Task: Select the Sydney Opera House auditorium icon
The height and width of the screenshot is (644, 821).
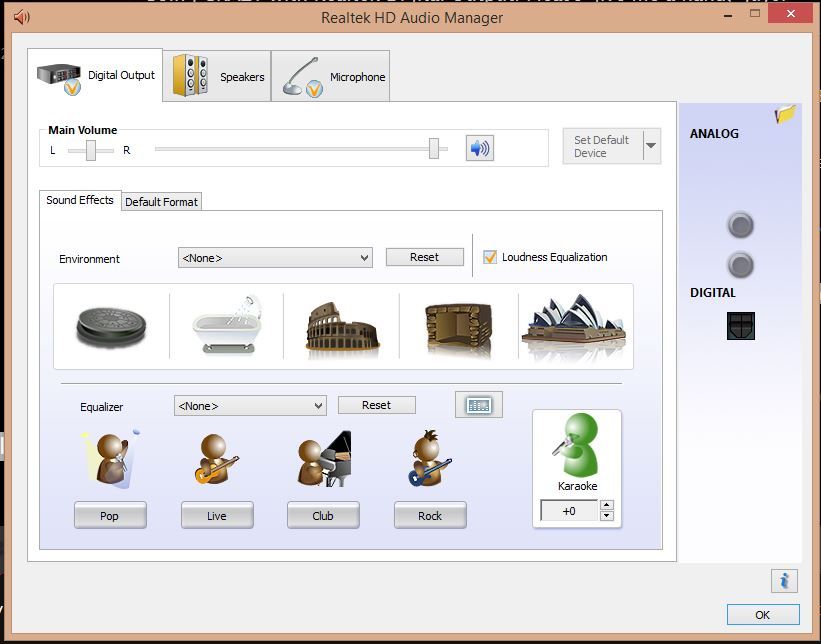Action: 574,325
